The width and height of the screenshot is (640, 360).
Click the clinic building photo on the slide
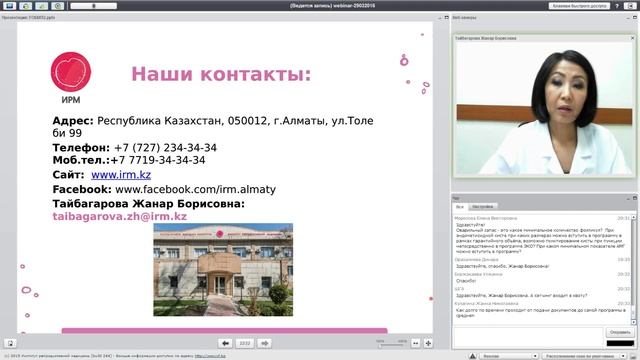(x=223, y=269)
